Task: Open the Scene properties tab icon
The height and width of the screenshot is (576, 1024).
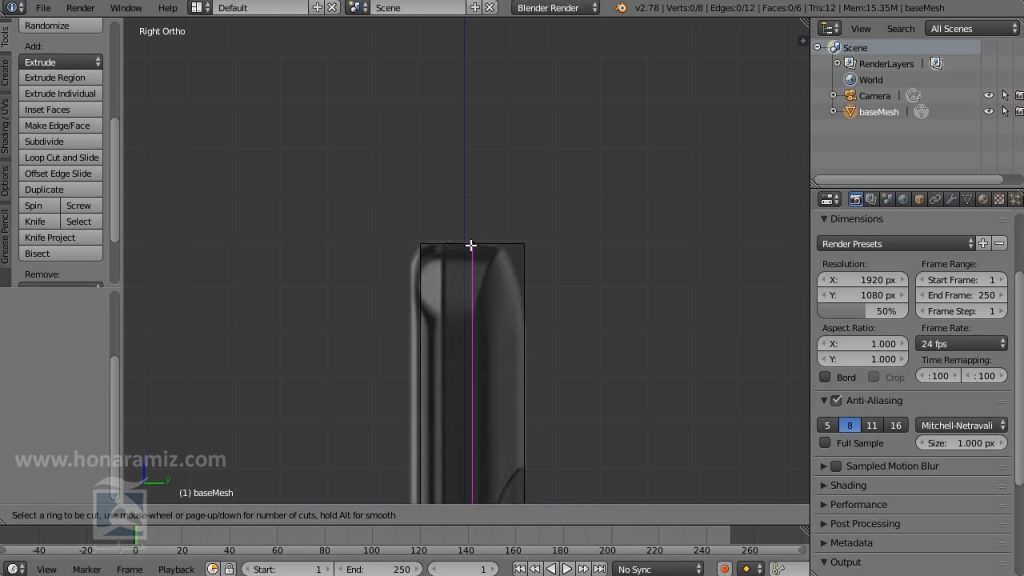Action: tap(887, 199)
